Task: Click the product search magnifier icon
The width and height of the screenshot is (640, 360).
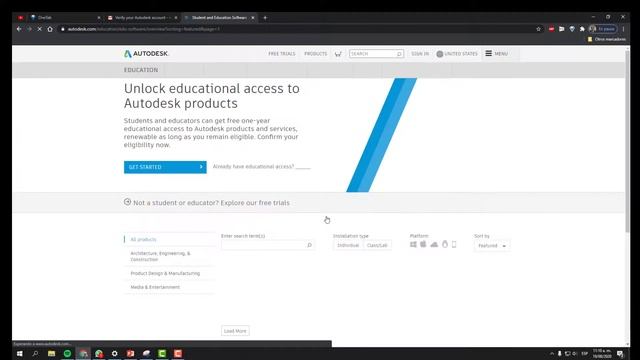Action: coord(309,245)
